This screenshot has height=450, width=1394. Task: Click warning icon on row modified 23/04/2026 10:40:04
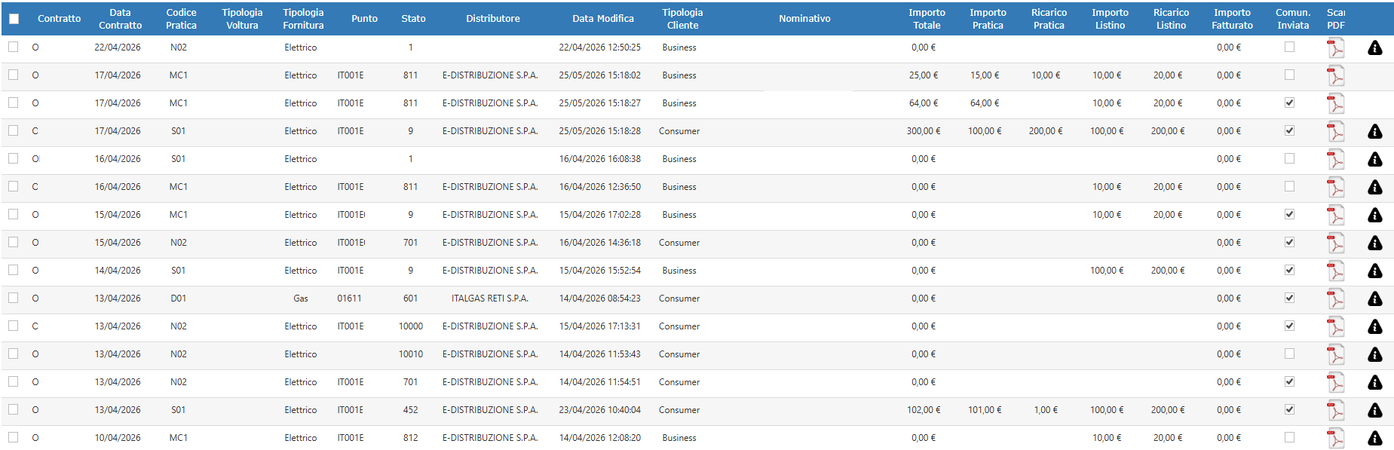[1375, 410]
